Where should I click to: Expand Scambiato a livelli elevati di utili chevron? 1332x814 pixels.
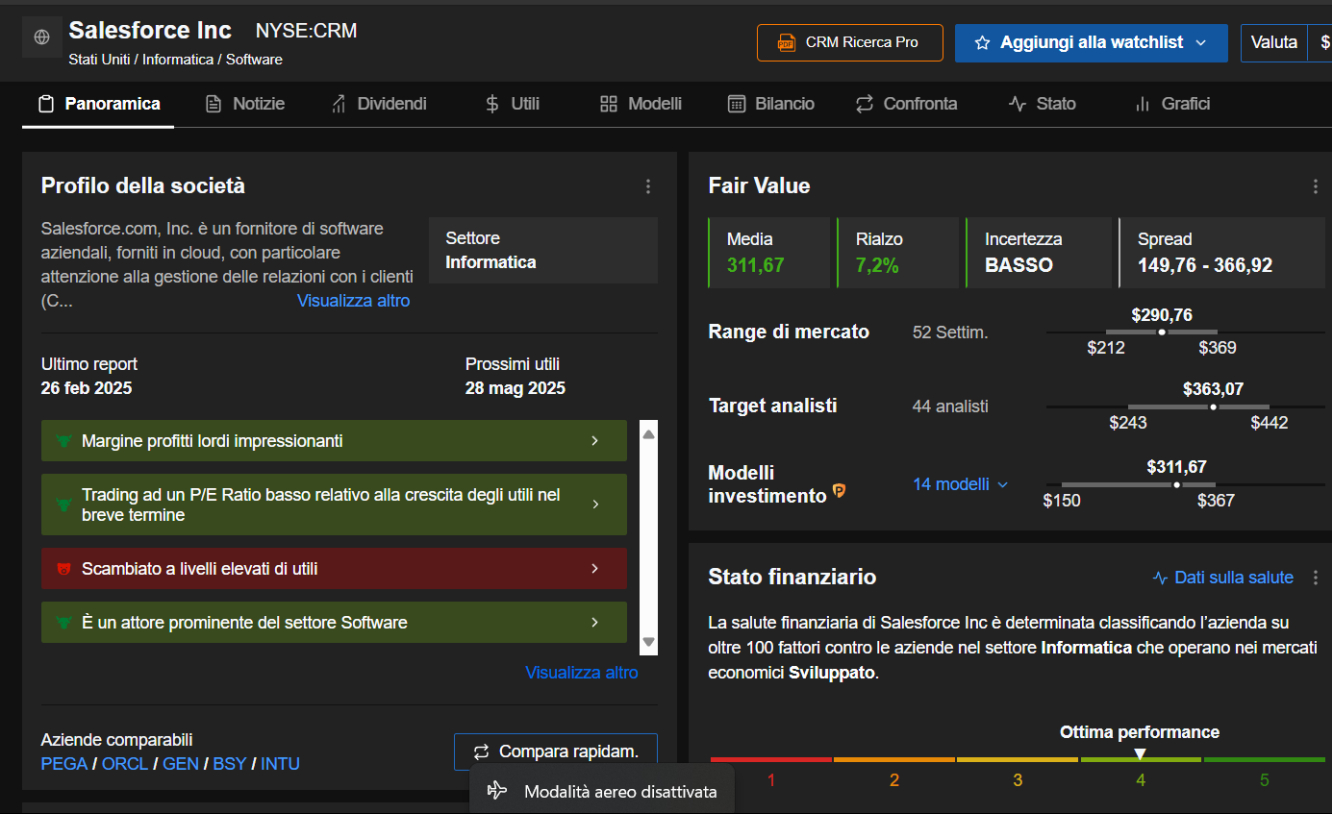(x=595, y=569)
